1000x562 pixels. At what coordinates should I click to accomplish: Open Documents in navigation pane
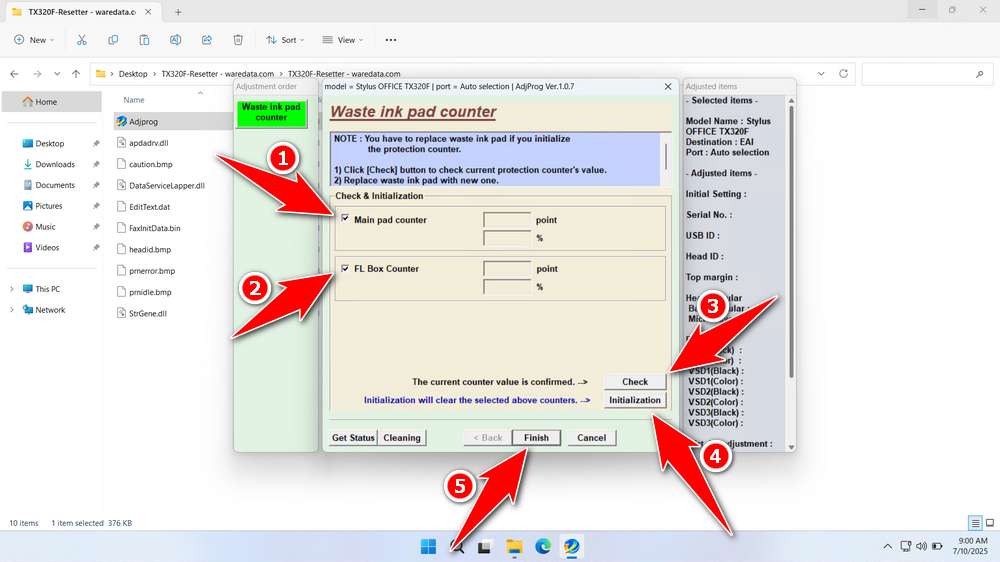(x=55, y=185)
